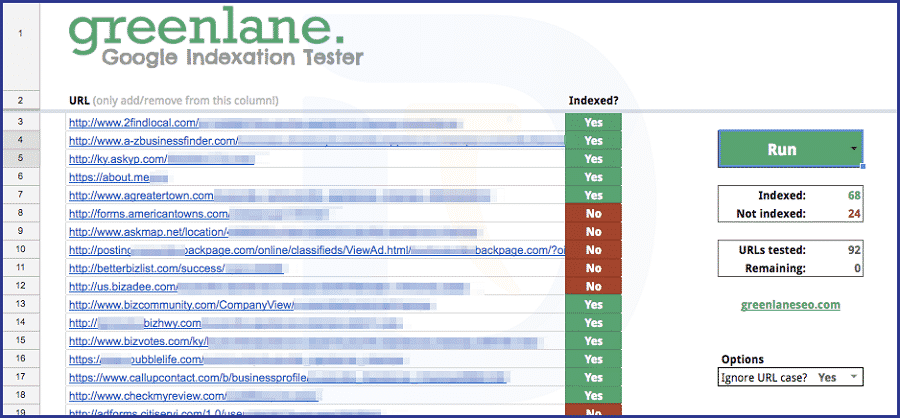
Task: Select row header 4
Action: (x=21, y=140)
